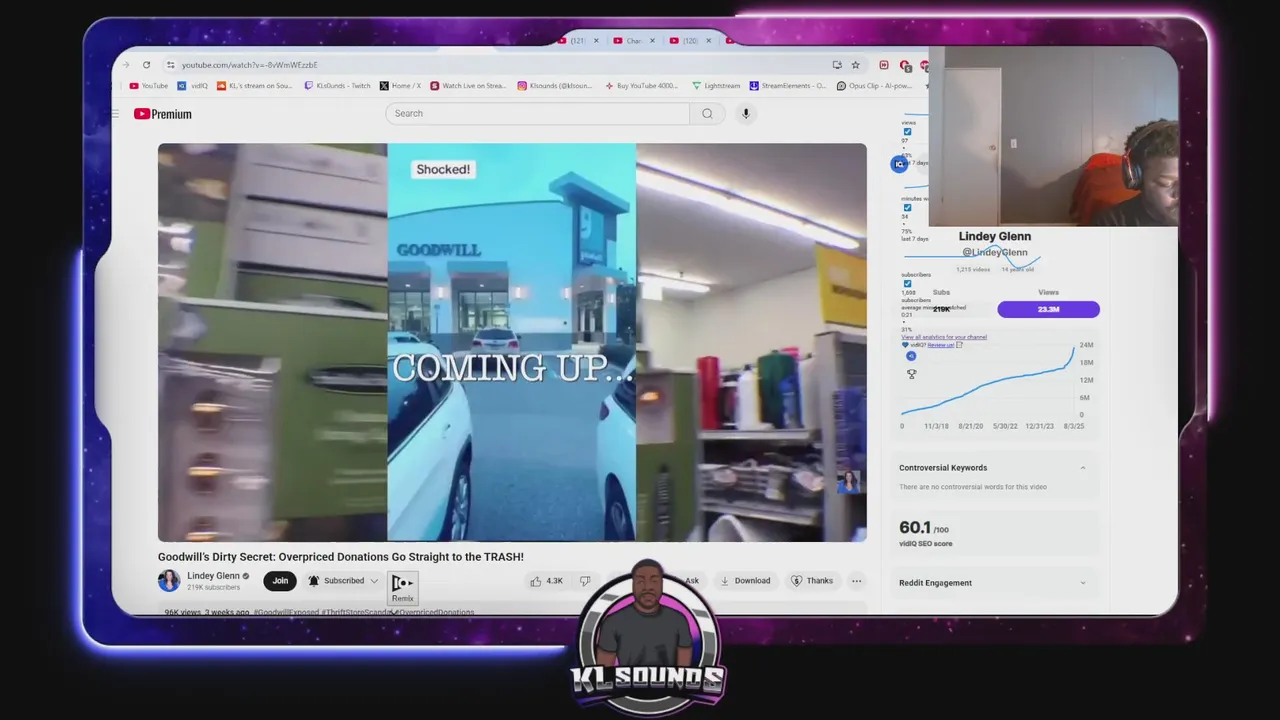Viewport: 1280px width, 720px height.
Task: Open View all analytics for your channel link
Action: [944, 337]
